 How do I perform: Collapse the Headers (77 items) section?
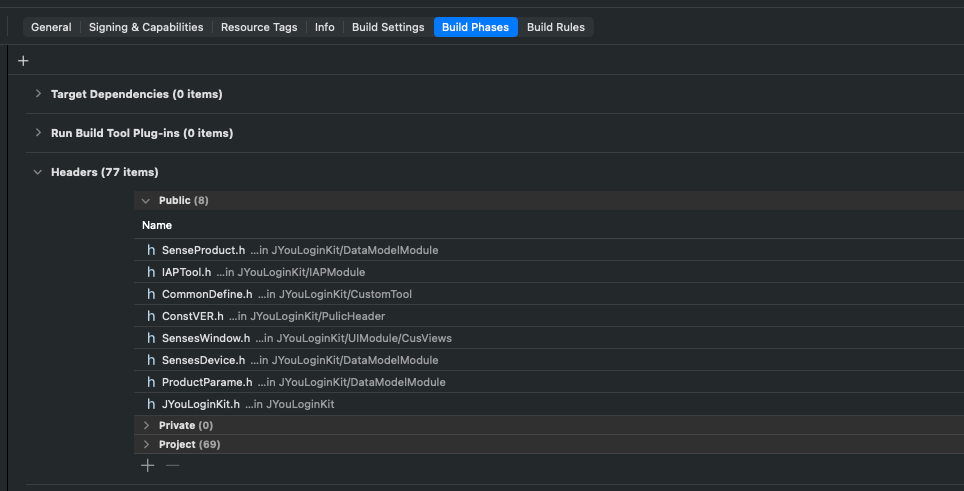tap(38, 172)
